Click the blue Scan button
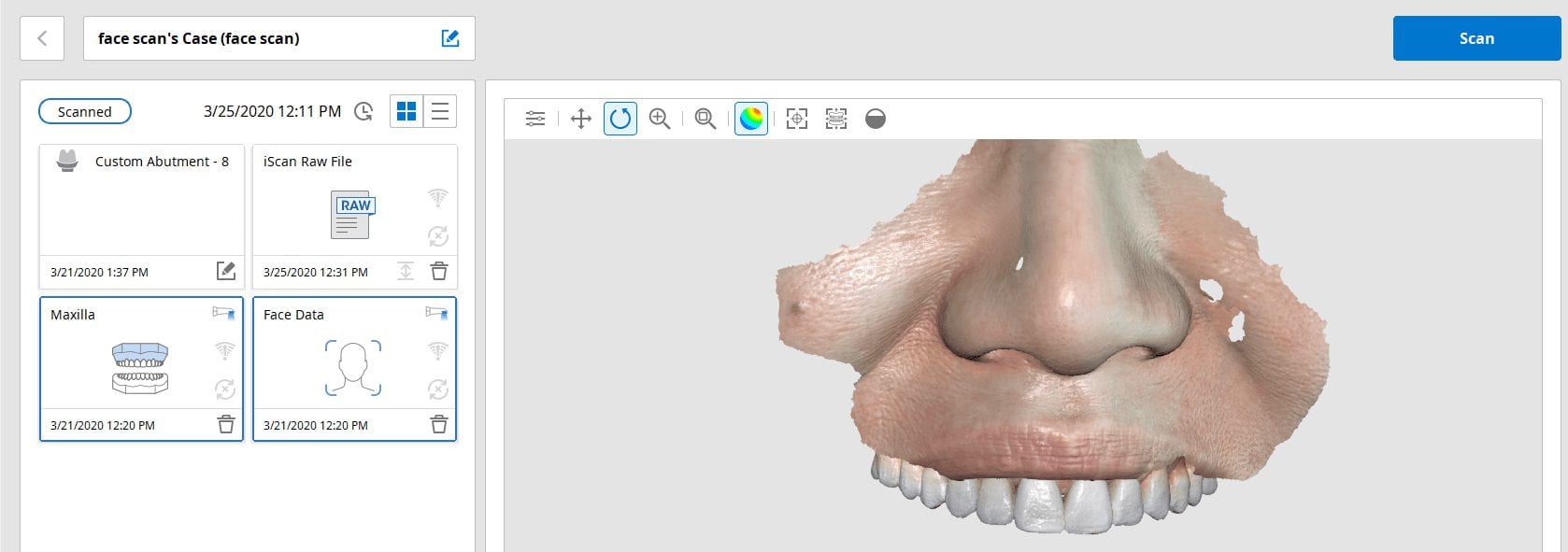Image resolution: width=1568 pixels, height=552 pixels. (1476, 38)
